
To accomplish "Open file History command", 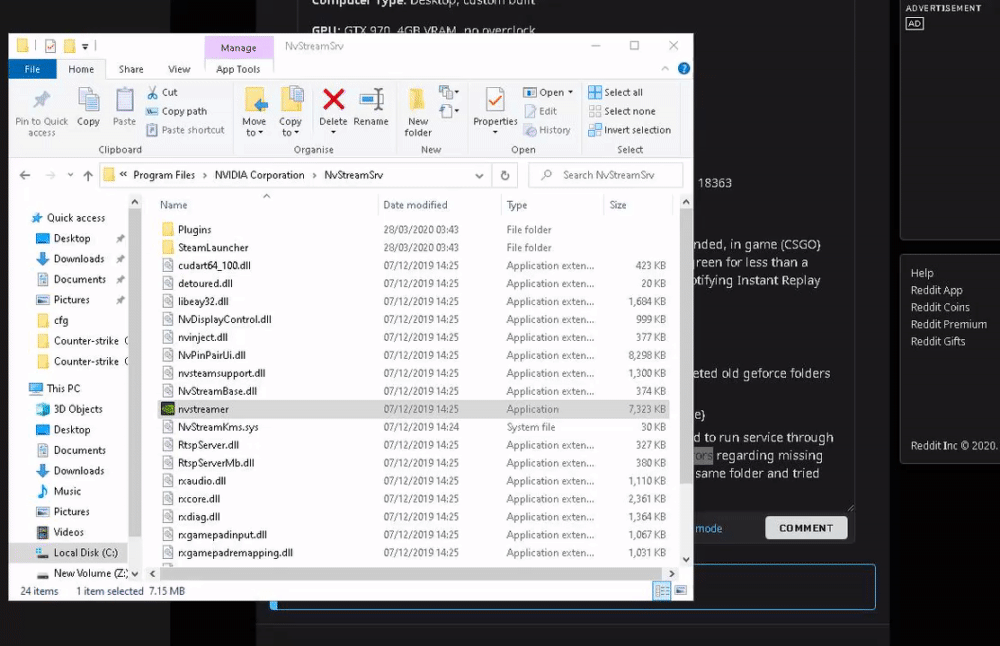I will coord(547,130).
